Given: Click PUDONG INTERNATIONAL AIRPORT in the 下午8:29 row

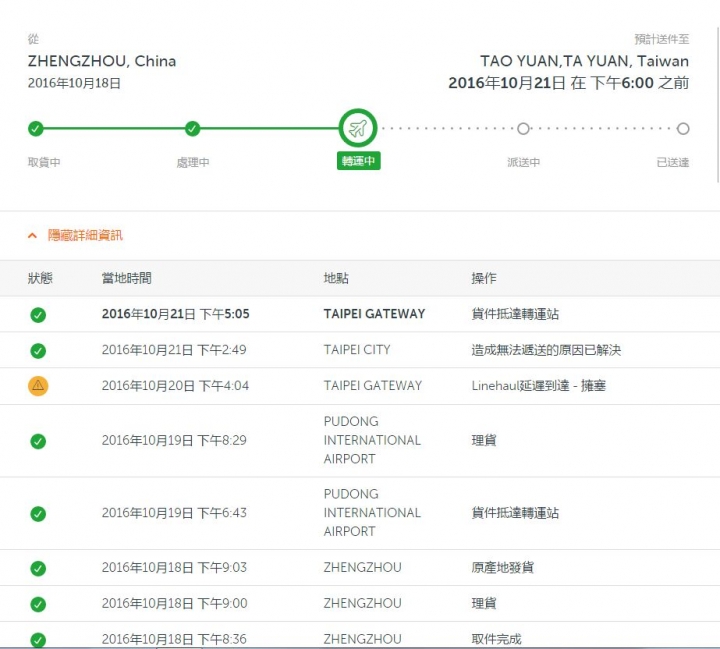Looking at the screenshot, I should (x=372, y=440).
